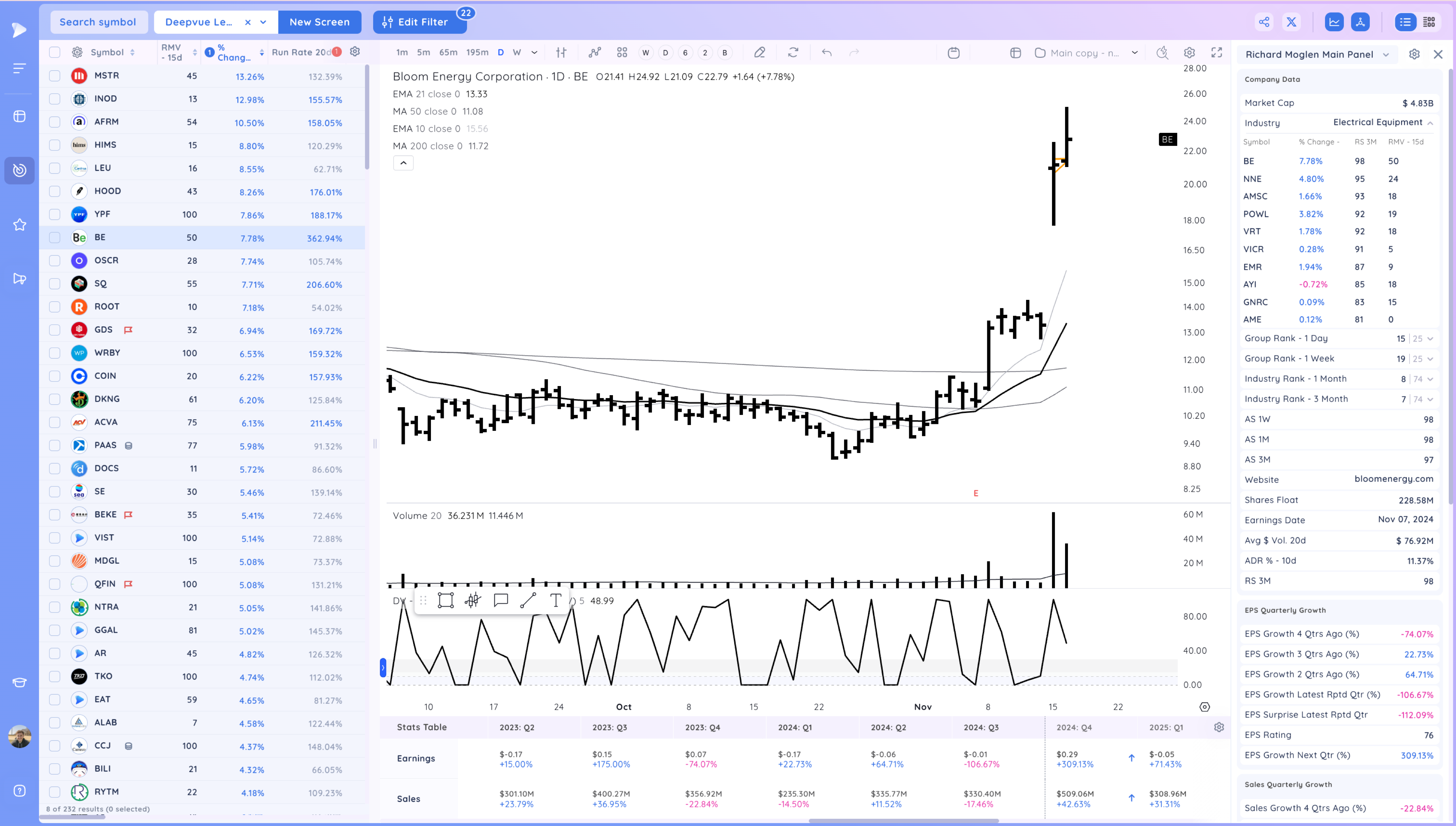Check the DKNG row checkbox

[55, 400]
